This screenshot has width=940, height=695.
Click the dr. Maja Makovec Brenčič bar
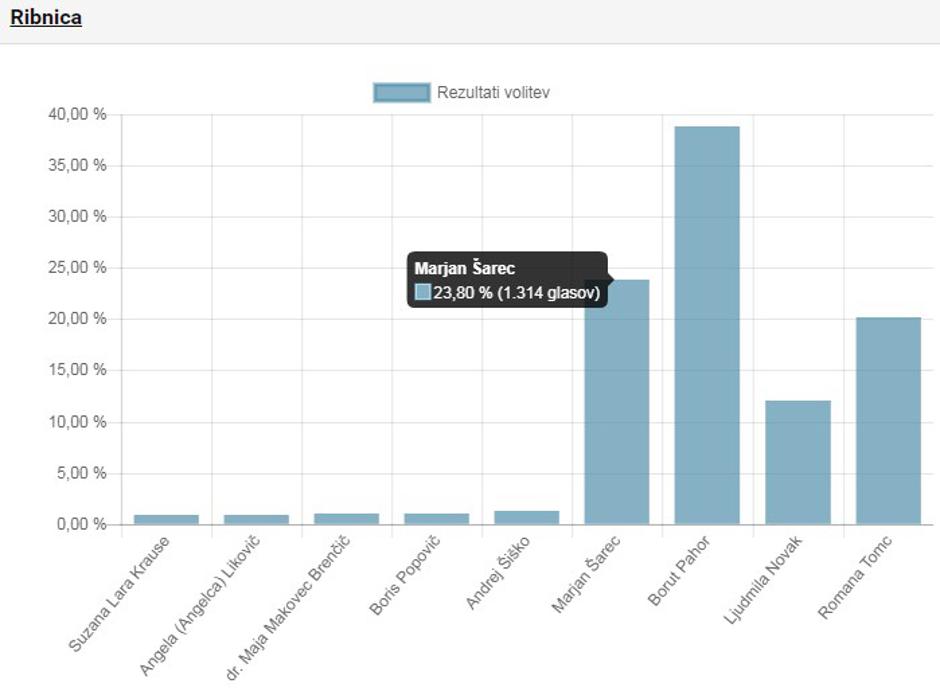coord(346,518)
